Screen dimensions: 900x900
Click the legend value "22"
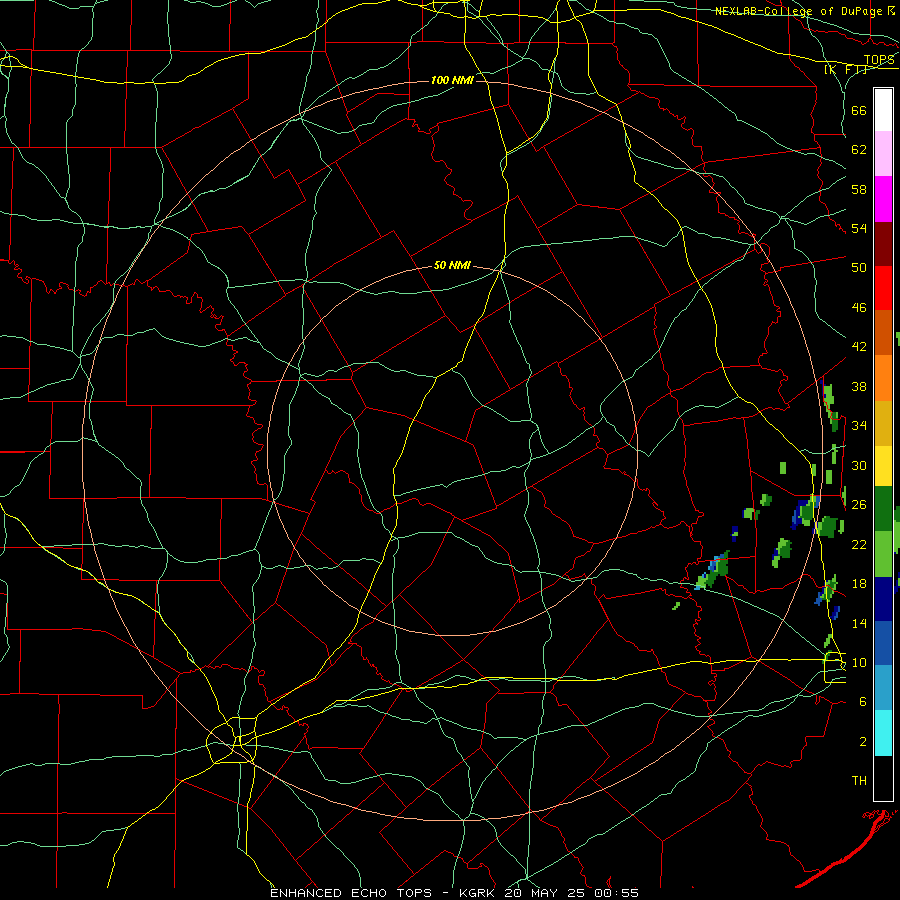tap(859, 544)
